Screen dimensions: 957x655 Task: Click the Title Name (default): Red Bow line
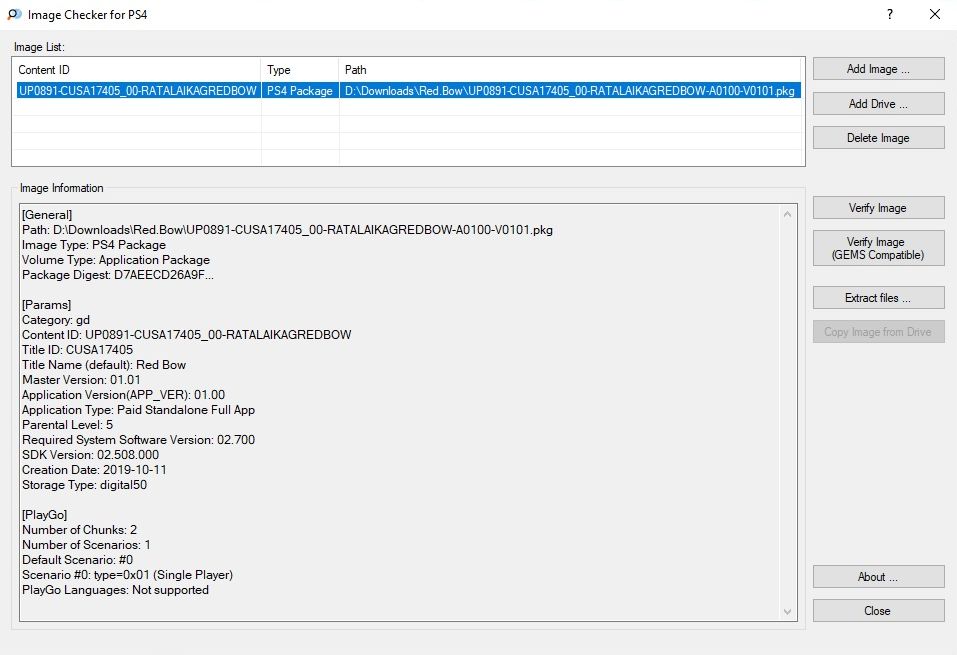104,365
